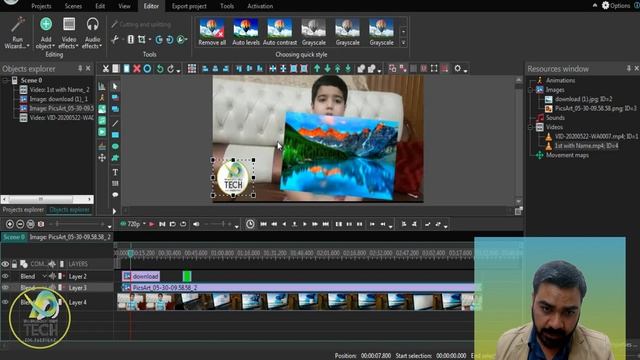
Task: Open the dropdown beside the gear icon above the preview
Action: (x=465, y=71)
